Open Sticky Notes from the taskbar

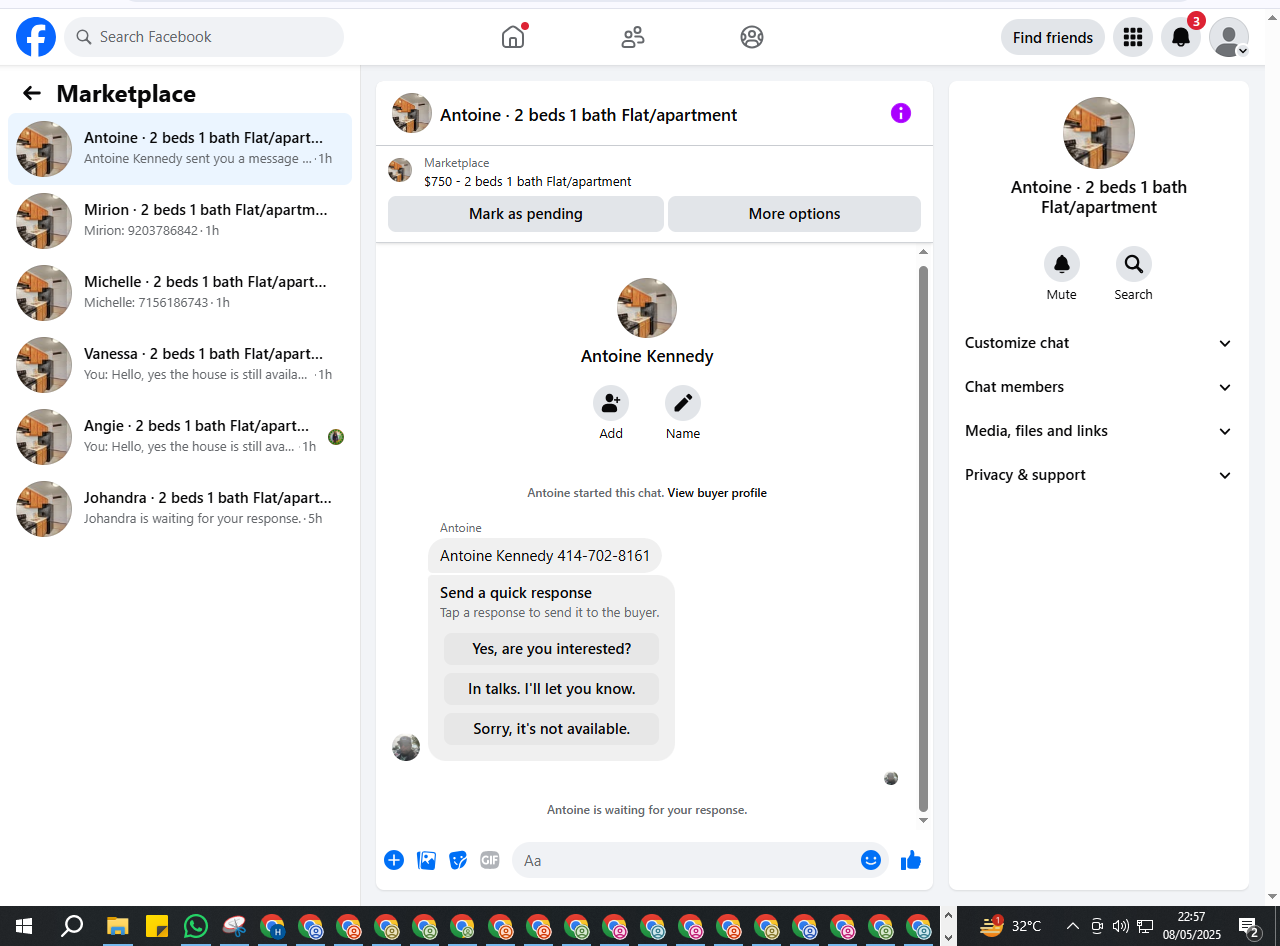[157, 926]
